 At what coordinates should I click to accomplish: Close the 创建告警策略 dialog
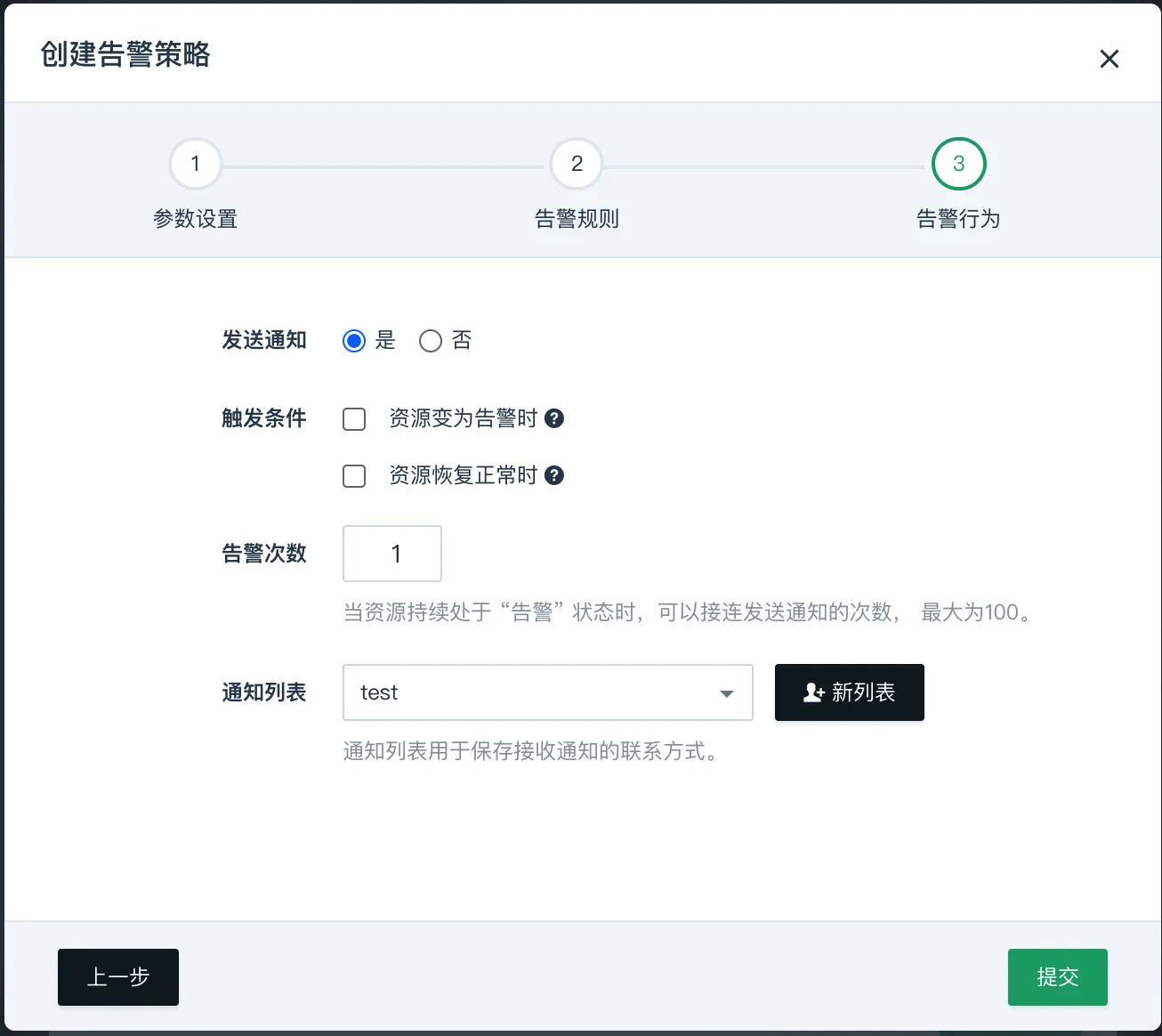(x=1109, y=59)
